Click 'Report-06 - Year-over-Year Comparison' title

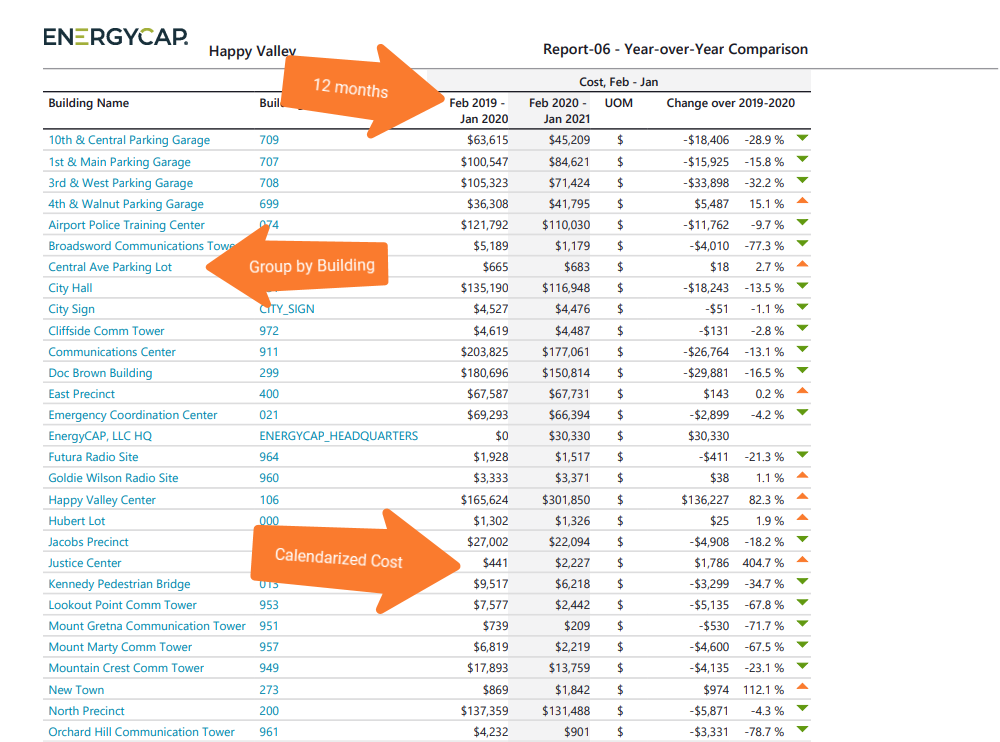tap(675, 49)
